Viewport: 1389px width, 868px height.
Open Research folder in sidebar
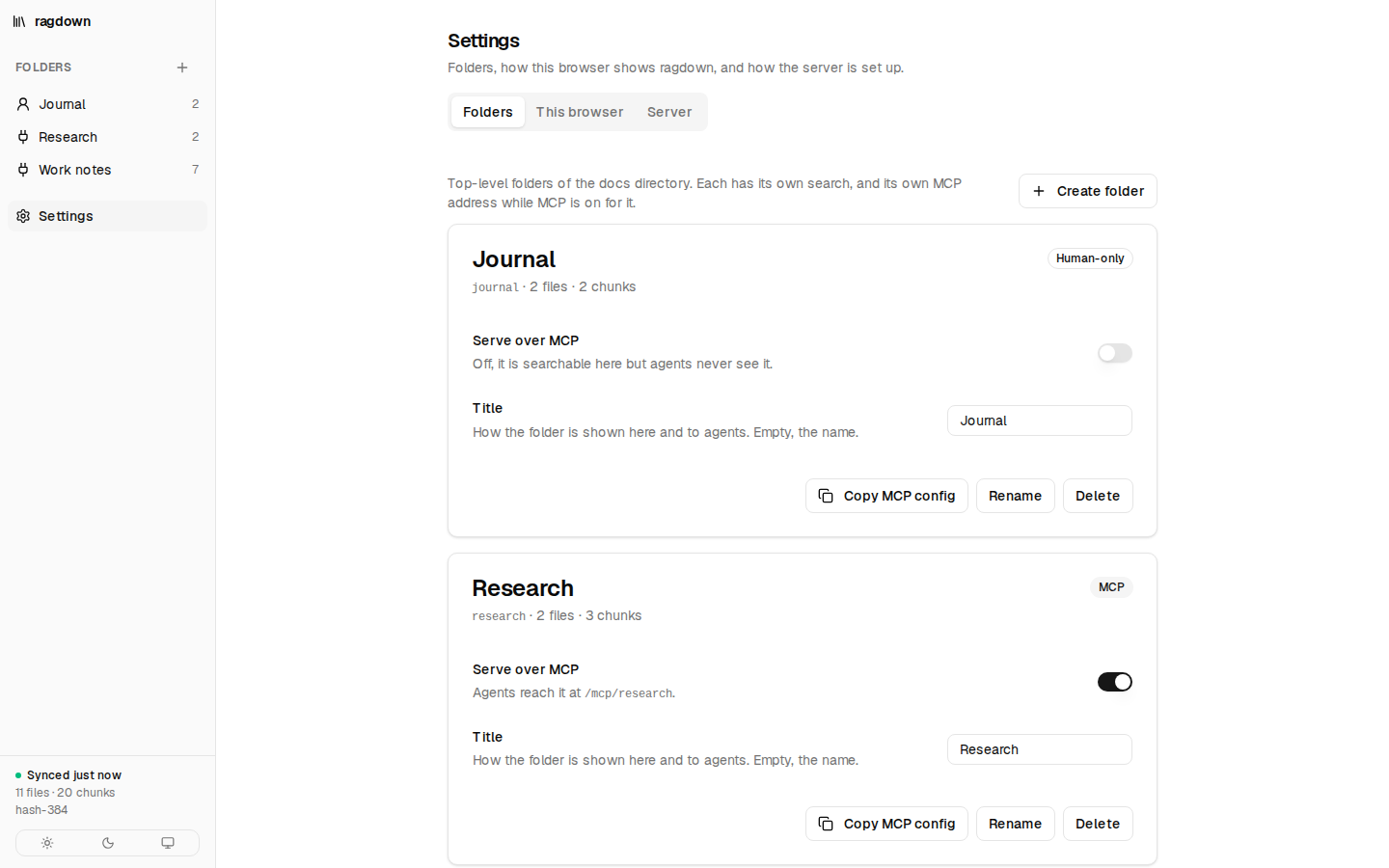click(x=107, y=137)
